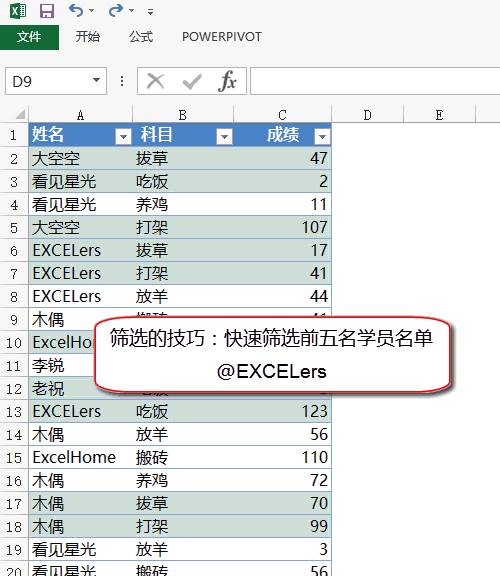Click the Excel application icon
500x576 pixels.
pyautogui.click(x=18, y=11)
